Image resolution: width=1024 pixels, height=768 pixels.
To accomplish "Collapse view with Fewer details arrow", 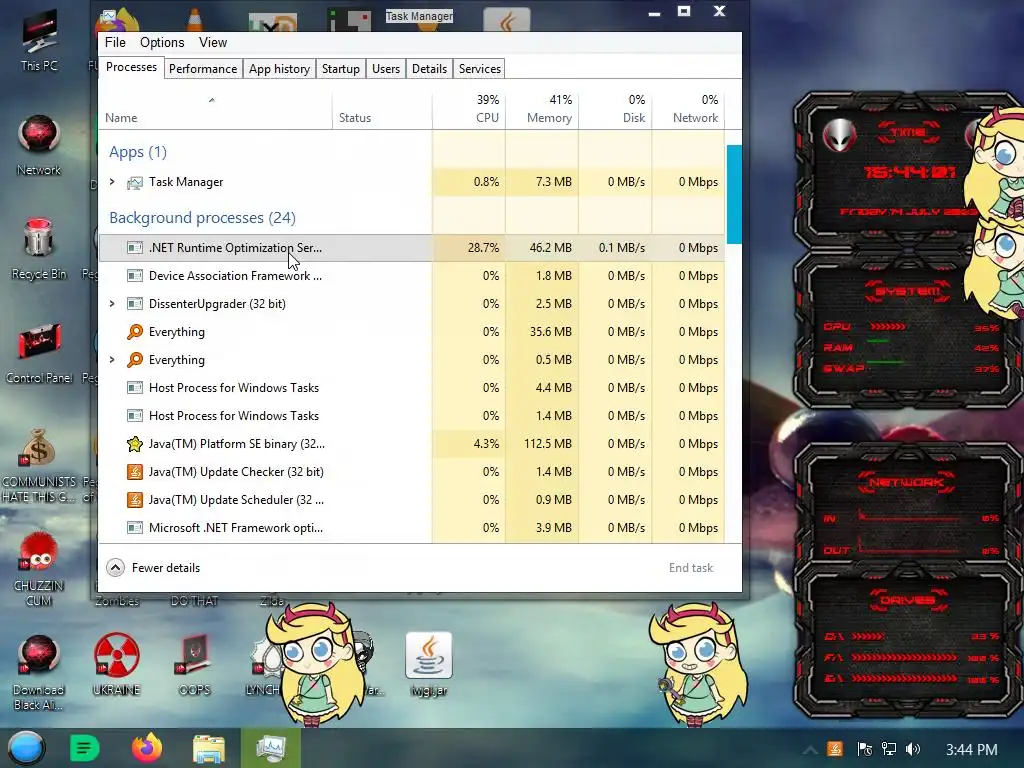I will point(116,568).
